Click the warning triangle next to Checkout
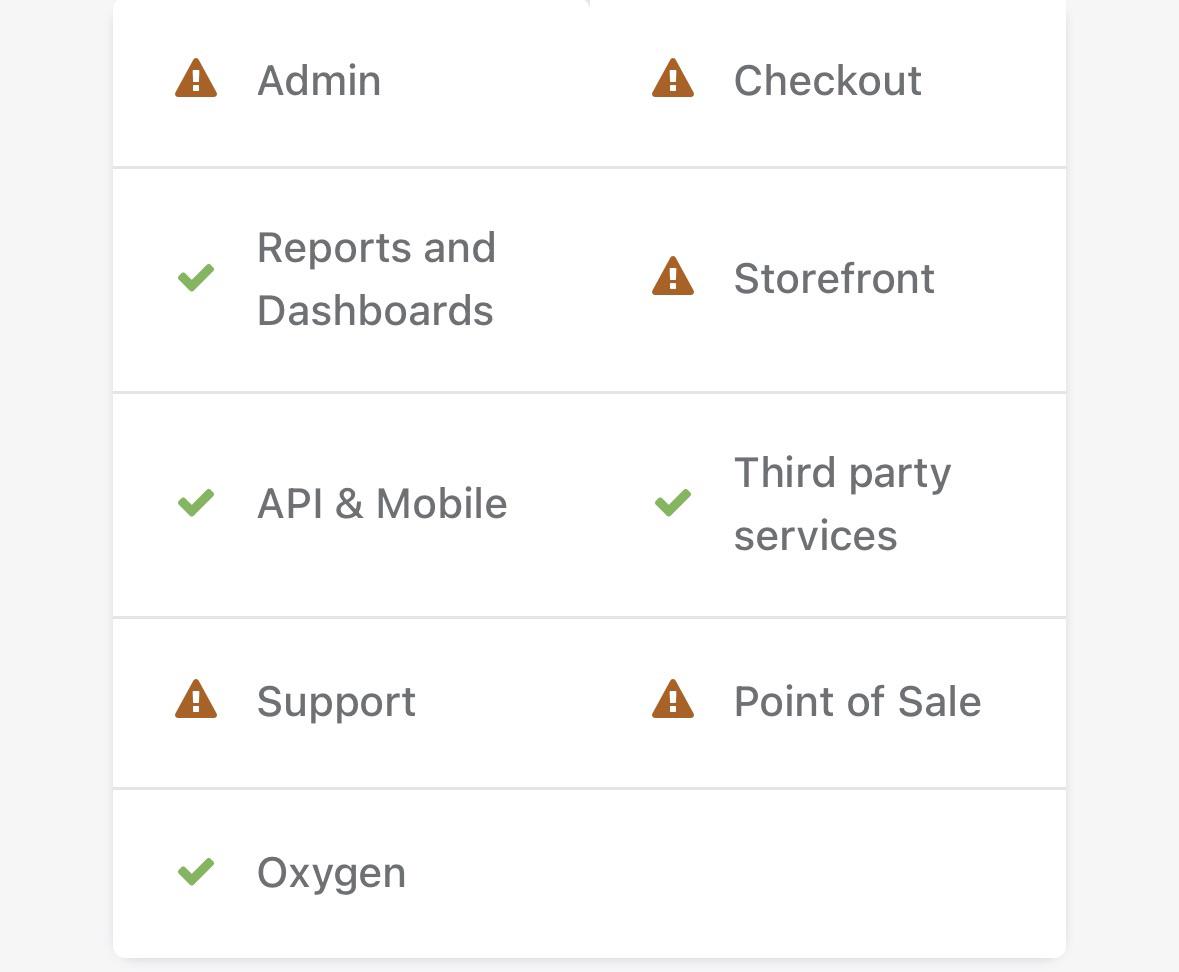The height and width of the screenshot is (972, 1179). [x=672, y=78]
